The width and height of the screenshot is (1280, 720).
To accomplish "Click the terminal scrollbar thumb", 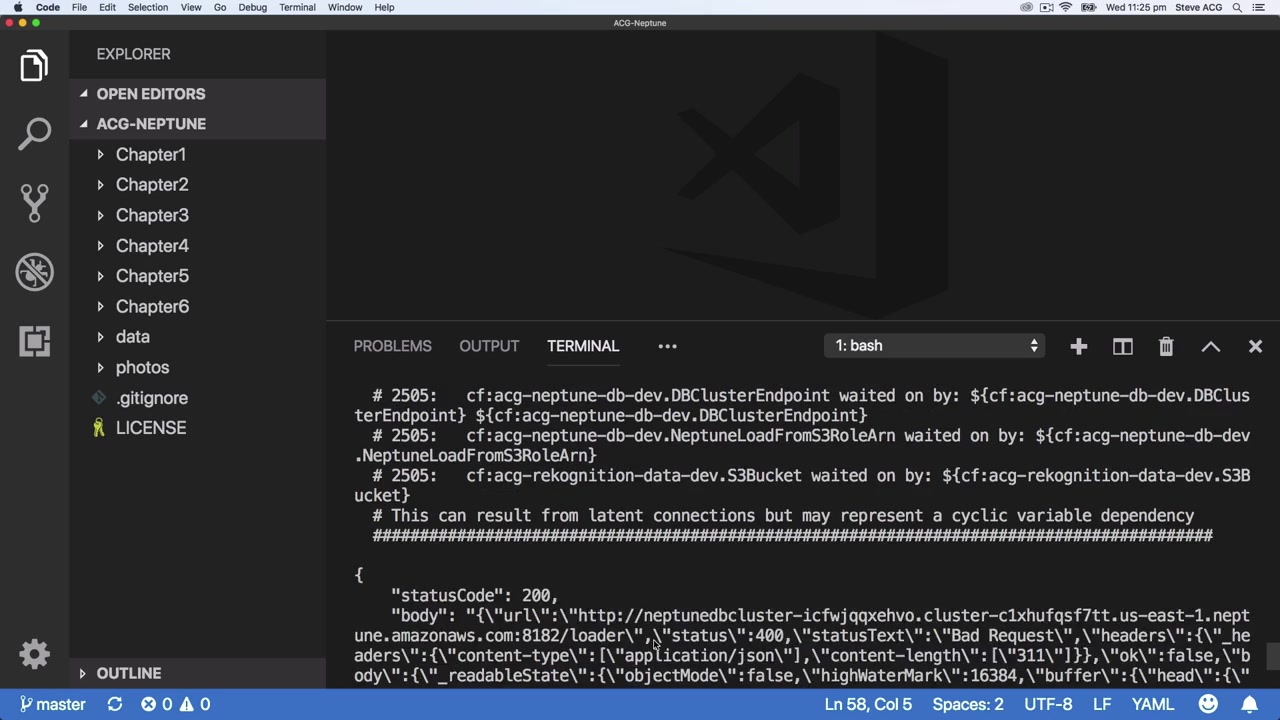I will tap(1273, 657).
